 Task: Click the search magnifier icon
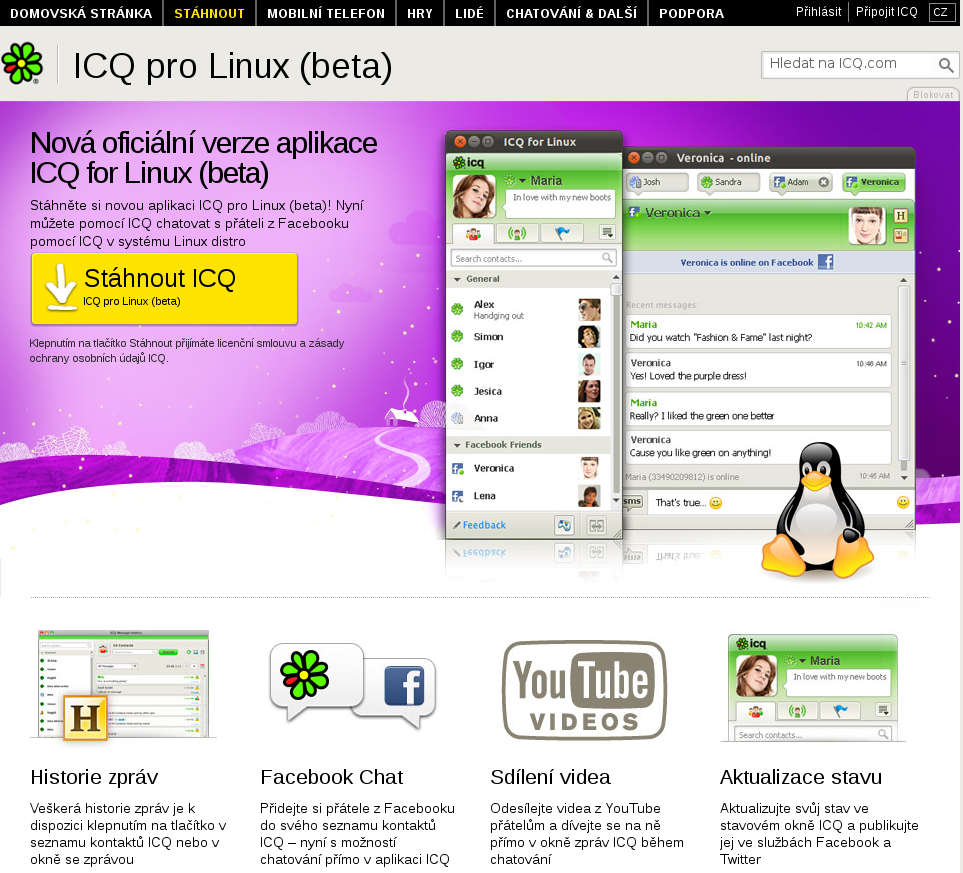pyautogui.click(x=945, y=66)
